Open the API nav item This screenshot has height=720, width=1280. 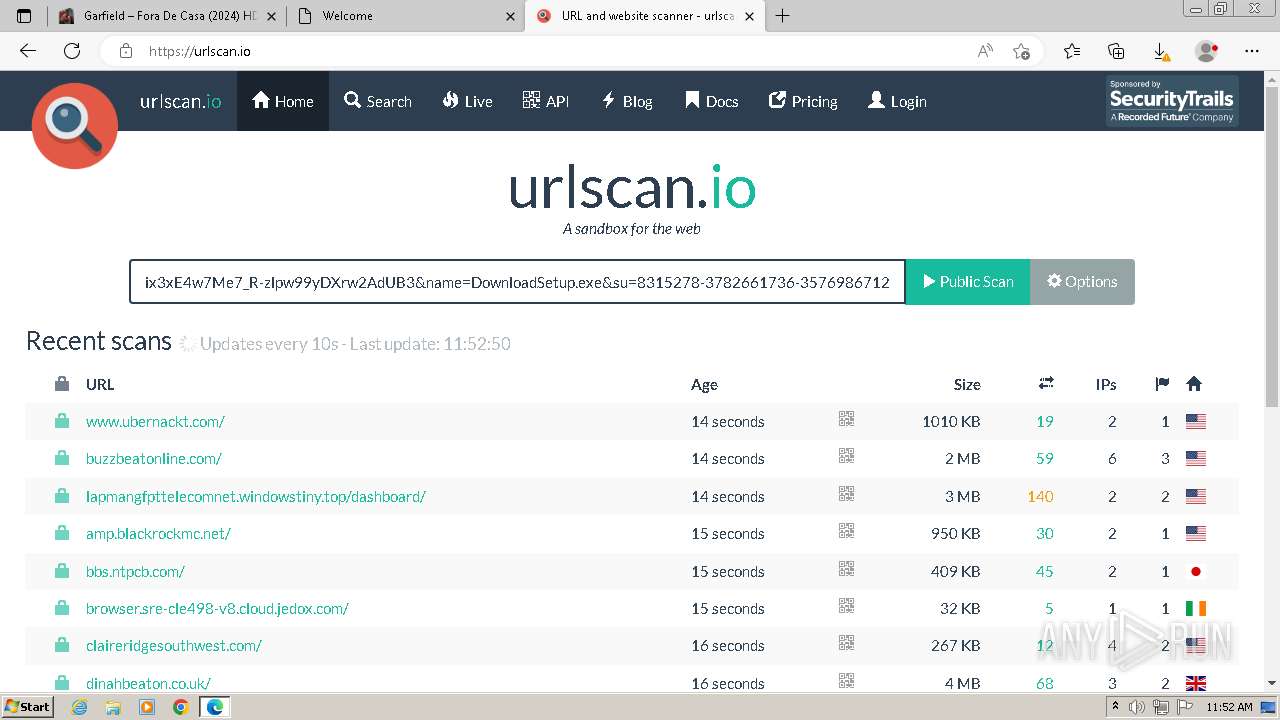[x=546, y=101]
